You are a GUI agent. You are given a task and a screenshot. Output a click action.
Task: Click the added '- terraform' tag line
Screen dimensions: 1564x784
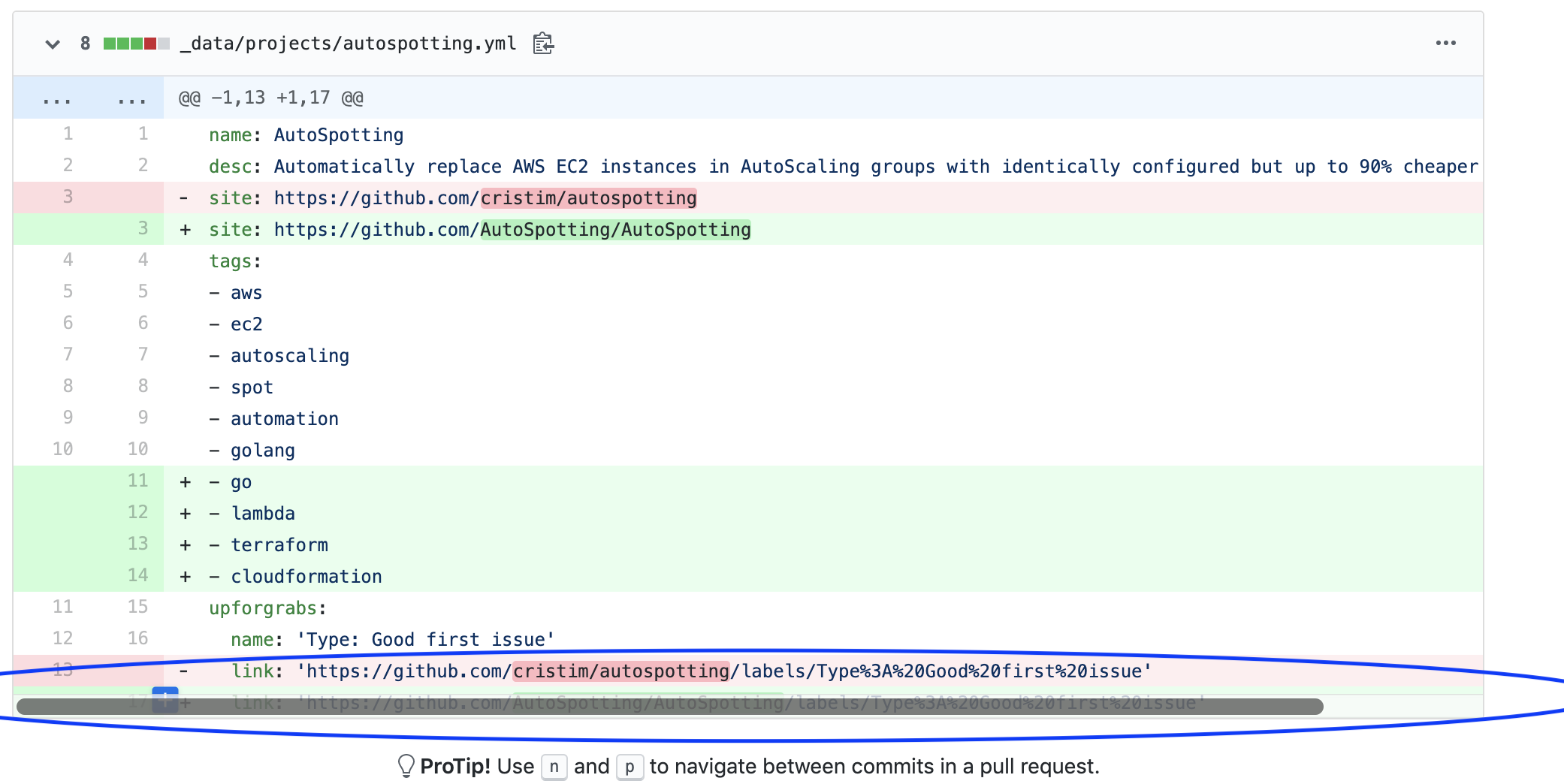point(279,544)
